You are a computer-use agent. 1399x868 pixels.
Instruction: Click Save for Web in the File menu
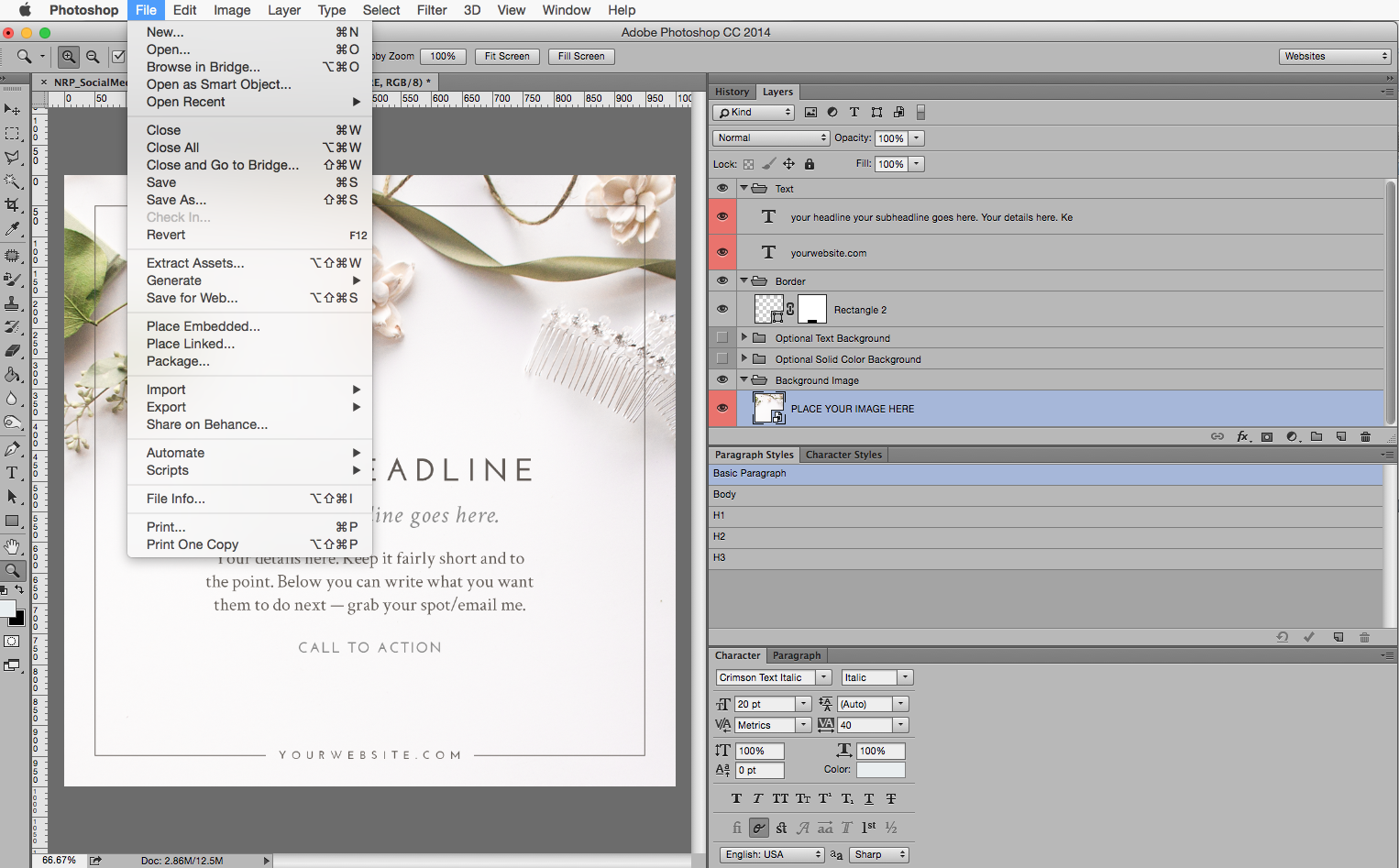click(x=192, y=298)
